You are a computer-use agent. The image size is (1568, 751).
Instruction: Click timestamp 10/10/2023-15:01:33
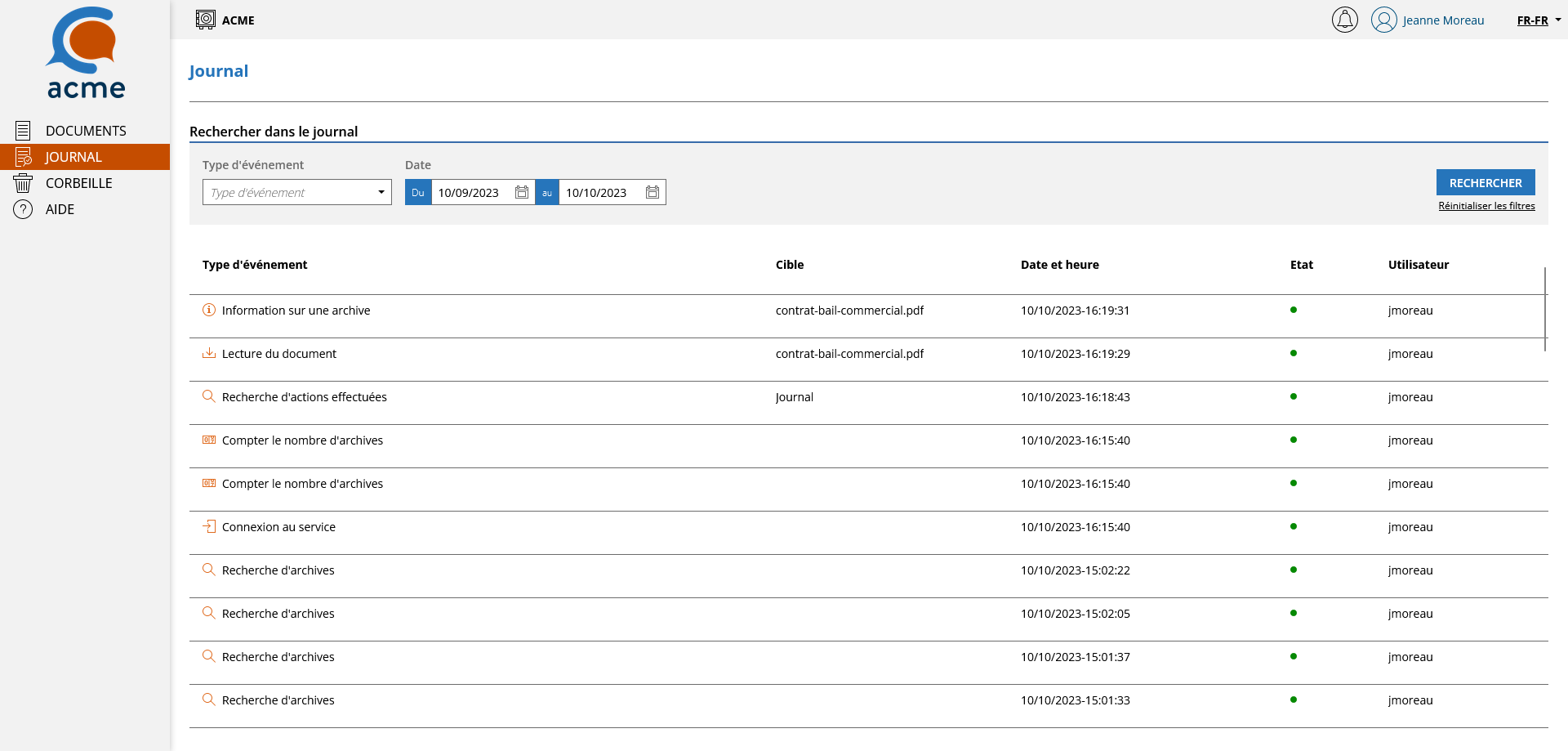(1076, 700)
